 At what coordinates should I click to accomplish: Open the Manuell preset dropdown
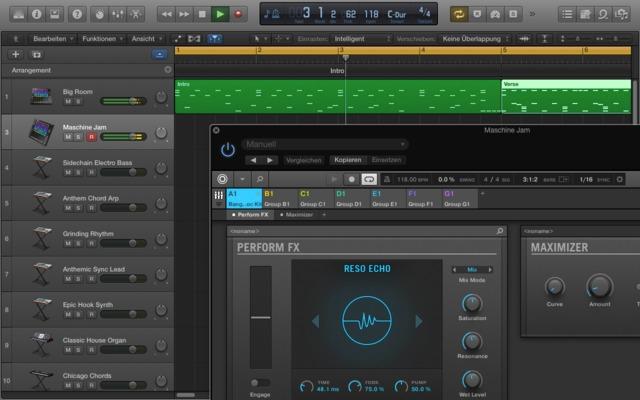(x=325, y=144)
